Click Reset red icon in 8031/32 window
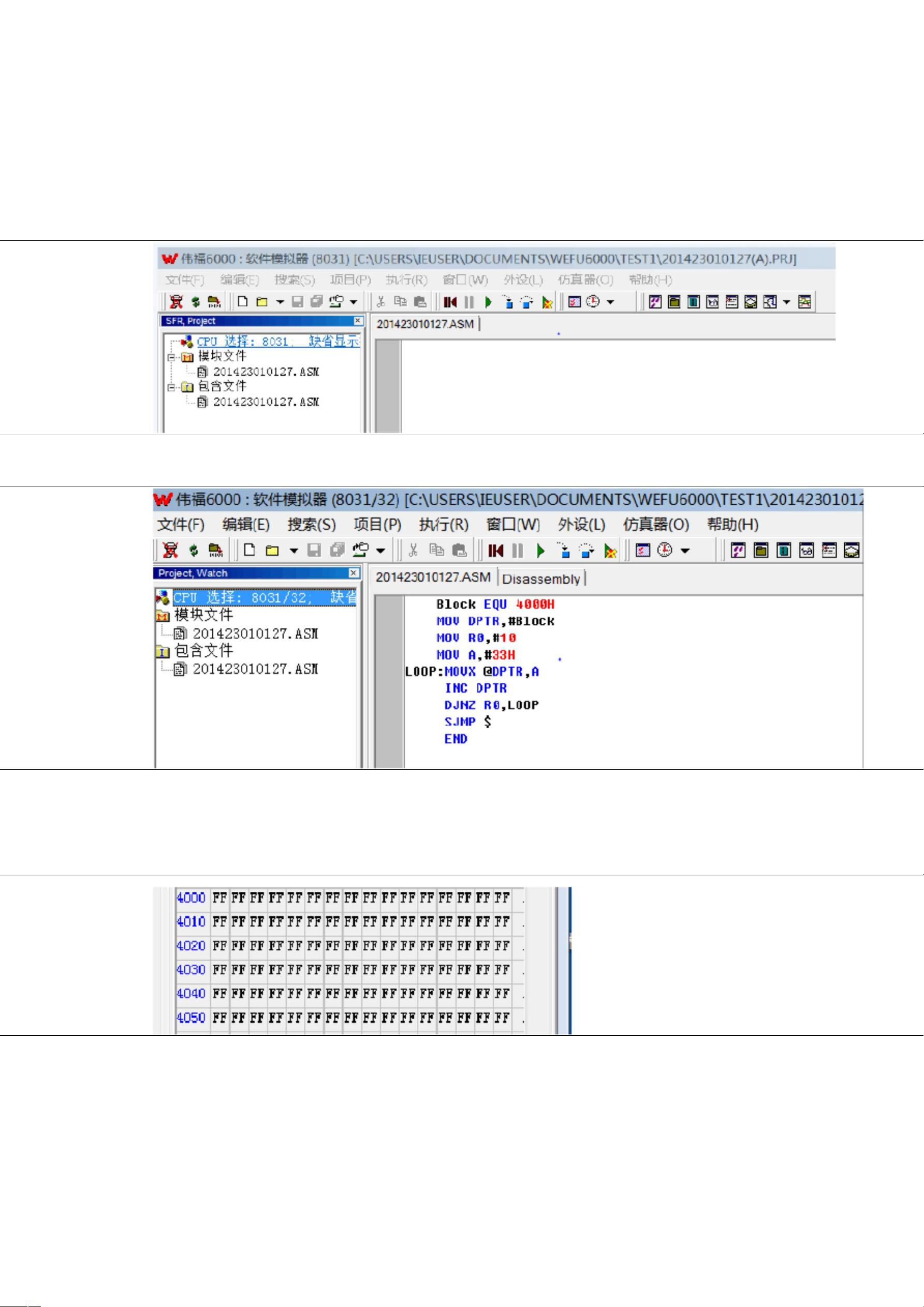Viewport: 924px width, 1307px height. click(x=496, y=550)
